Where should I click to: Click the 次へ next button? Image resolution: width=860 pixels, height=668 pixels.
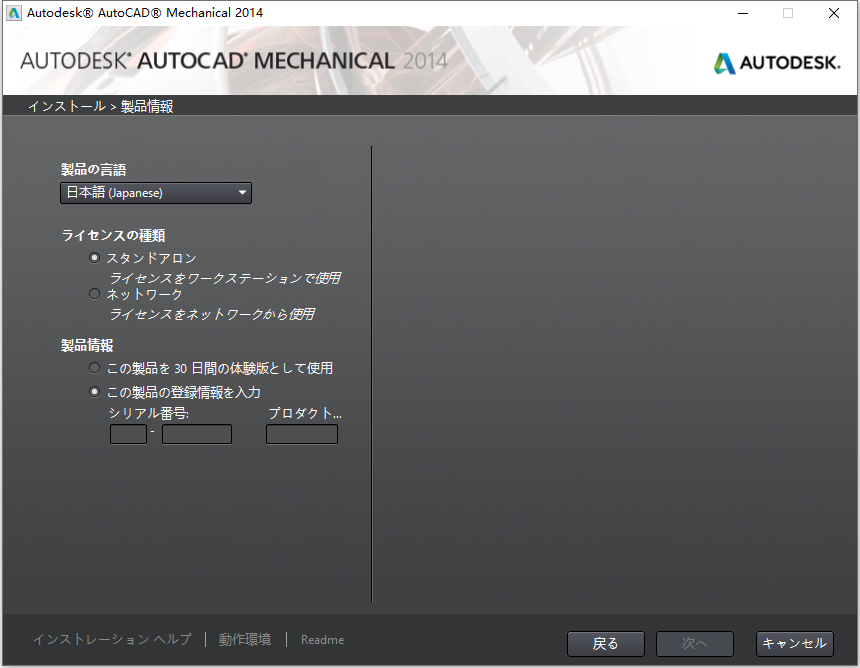[x=694, y=644]
